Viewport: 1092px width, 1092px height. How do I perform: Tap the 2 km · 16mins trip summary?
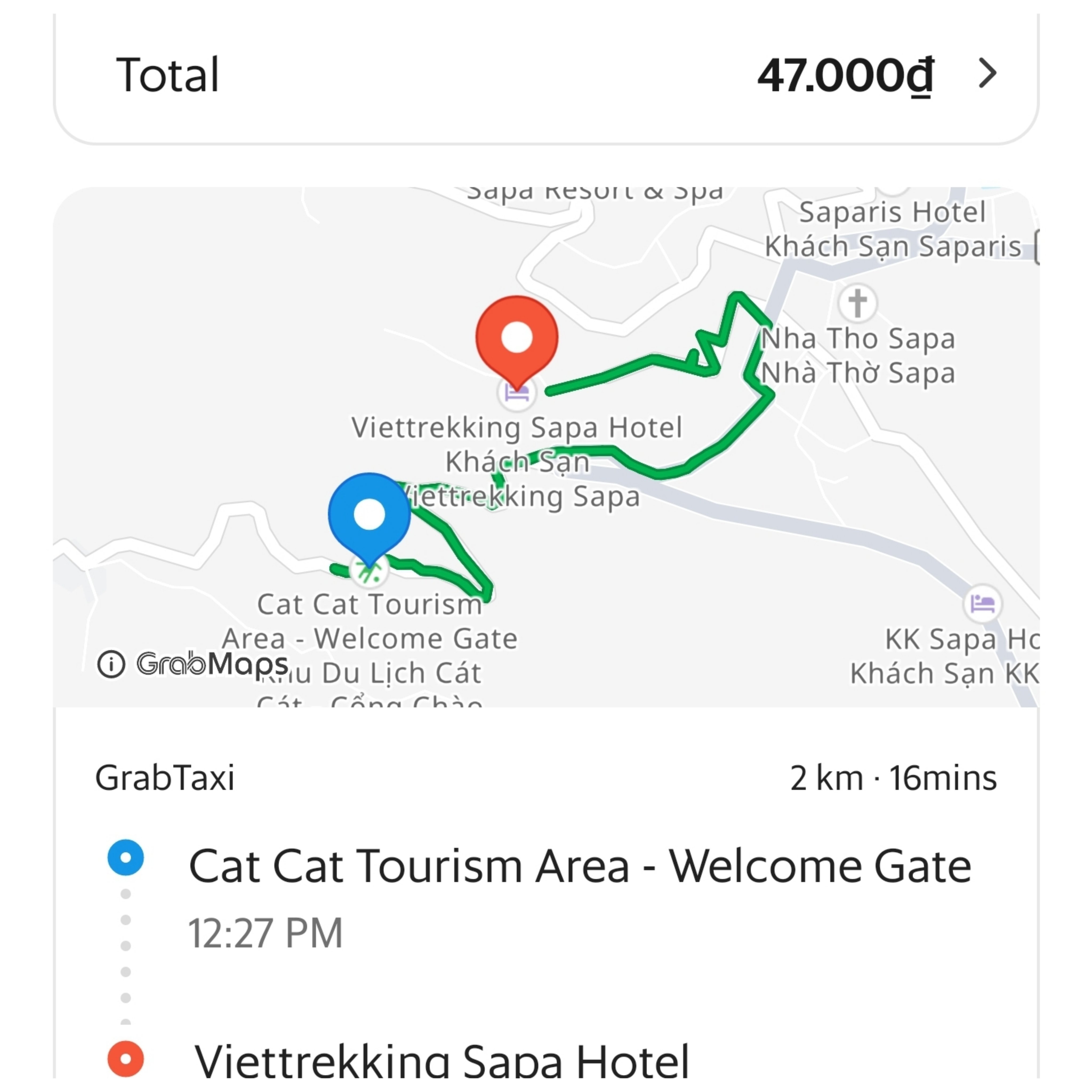click(893, 778)
